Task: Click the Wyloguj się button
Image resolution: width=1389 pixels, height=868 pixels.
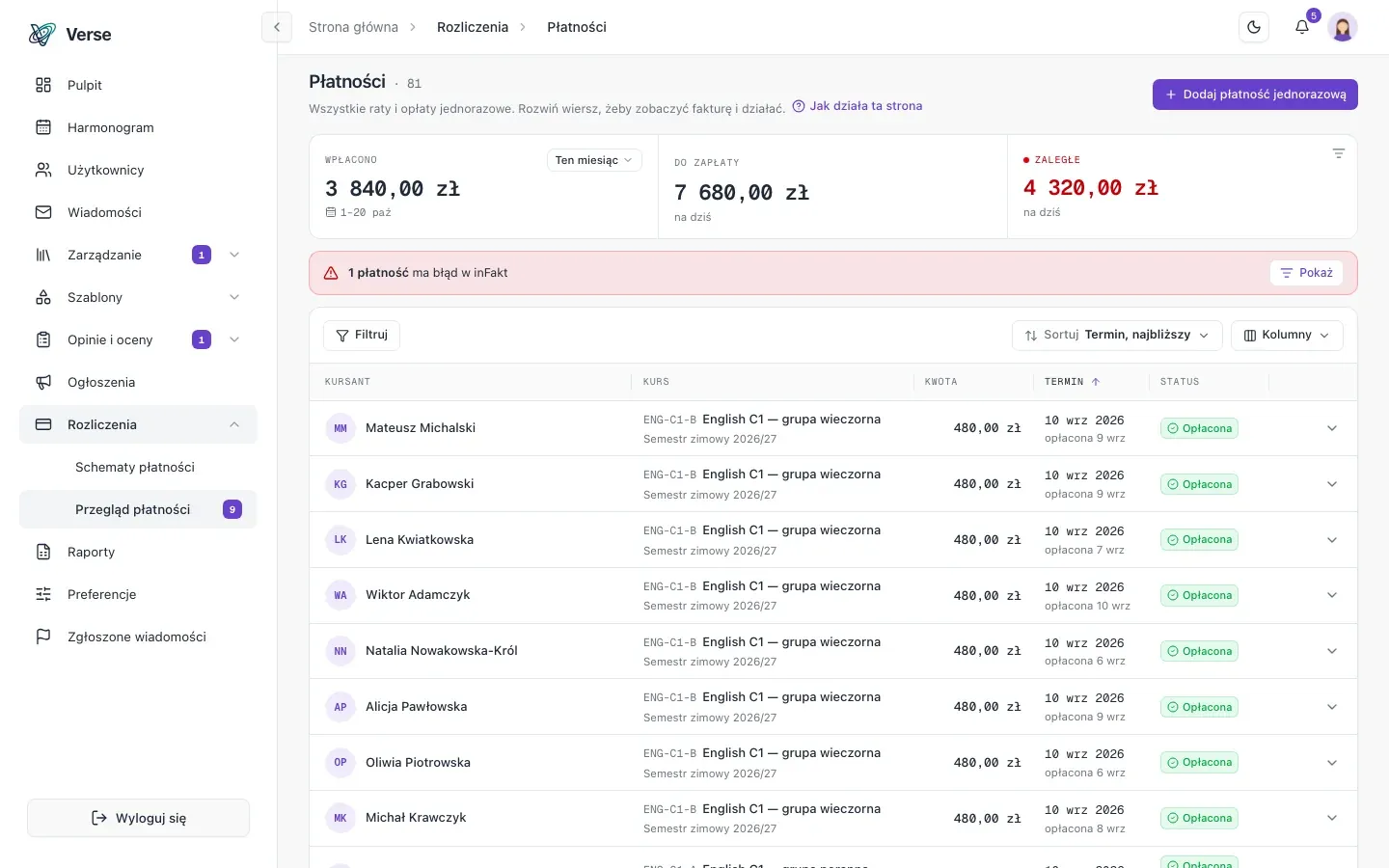Action: click(138, 818)
